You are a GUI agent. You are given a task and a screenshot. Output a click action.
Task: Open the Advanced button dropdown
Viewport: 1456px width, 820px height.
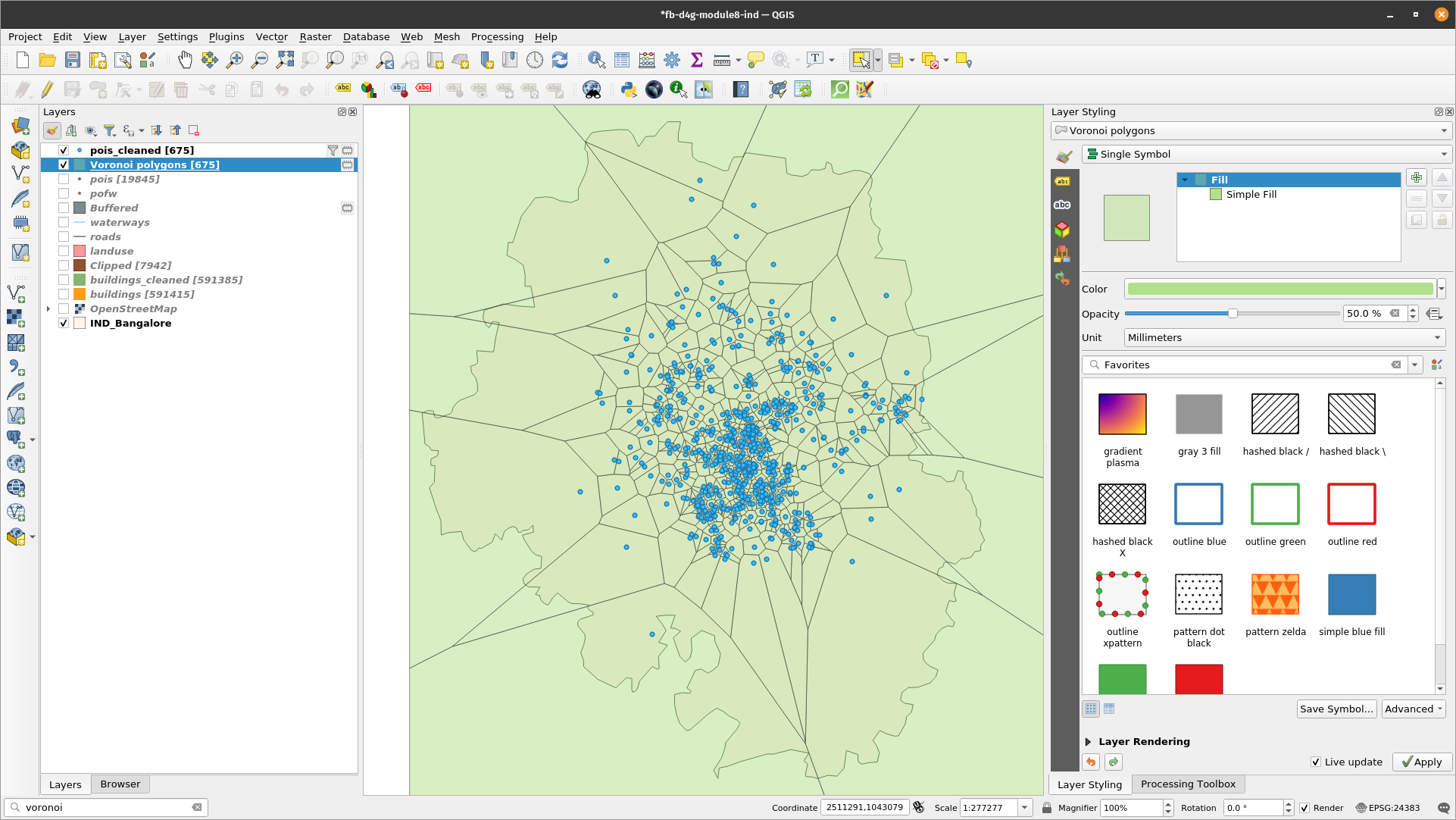click(x=1414, y=709)
